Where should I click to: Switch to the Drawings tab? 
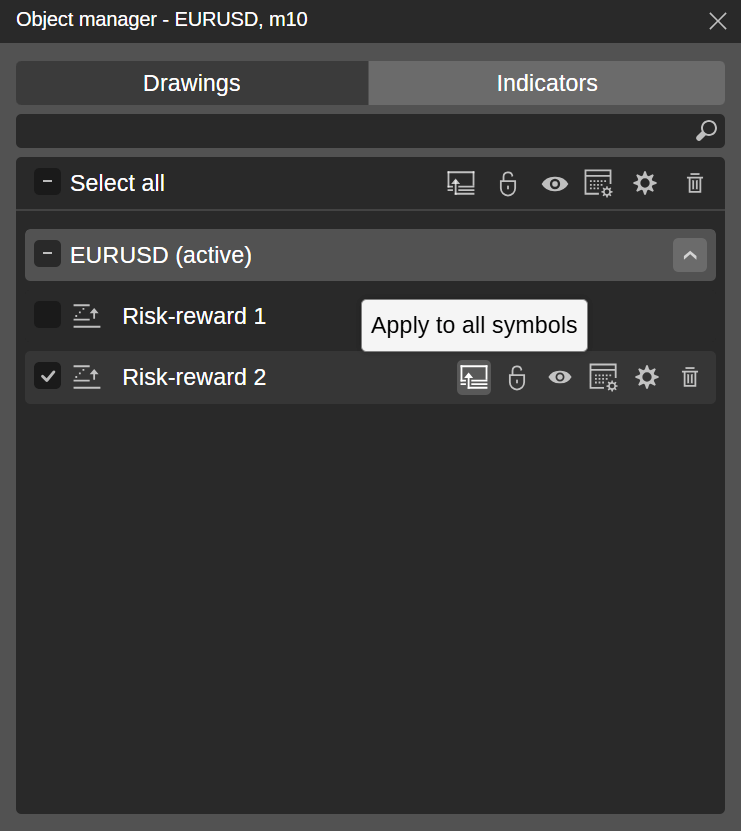pos(192,83)
